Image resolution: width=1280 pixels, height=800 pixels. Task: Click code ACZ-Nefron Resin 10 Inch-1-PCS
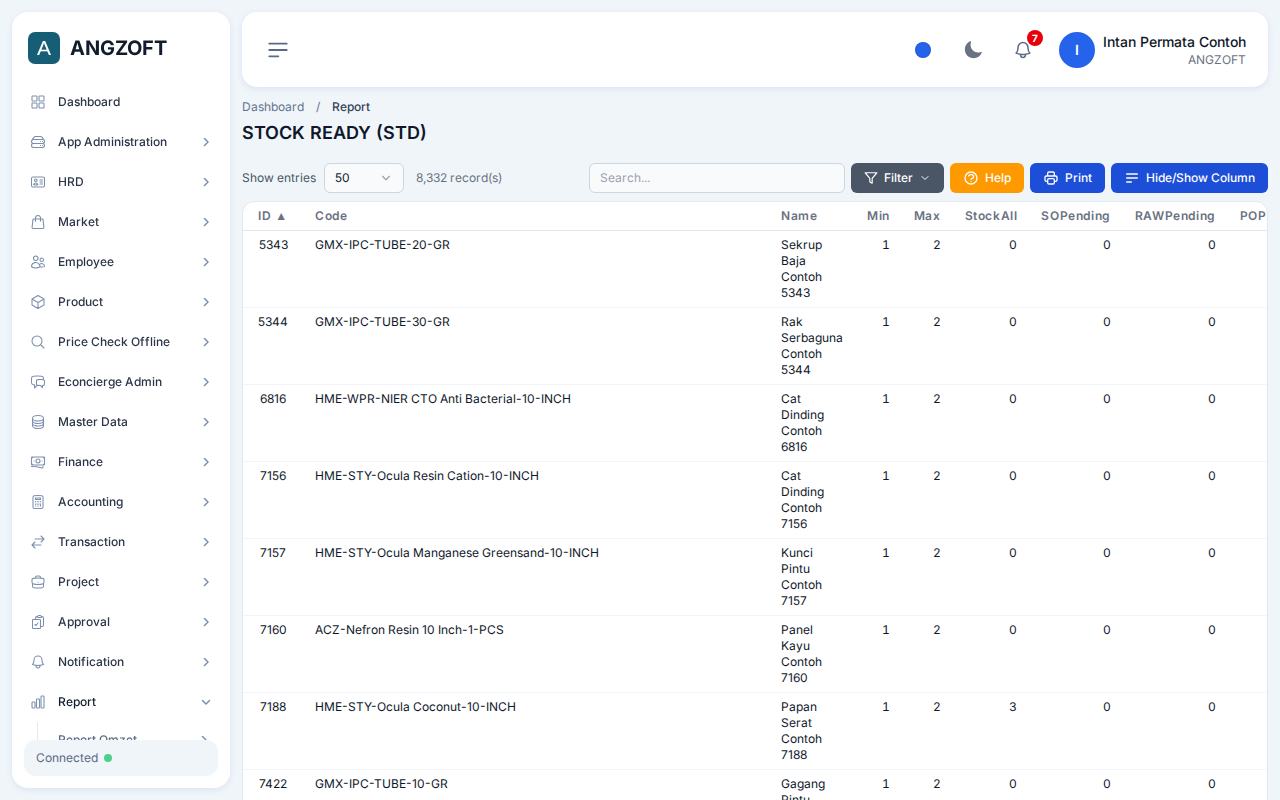click(409, 630)
